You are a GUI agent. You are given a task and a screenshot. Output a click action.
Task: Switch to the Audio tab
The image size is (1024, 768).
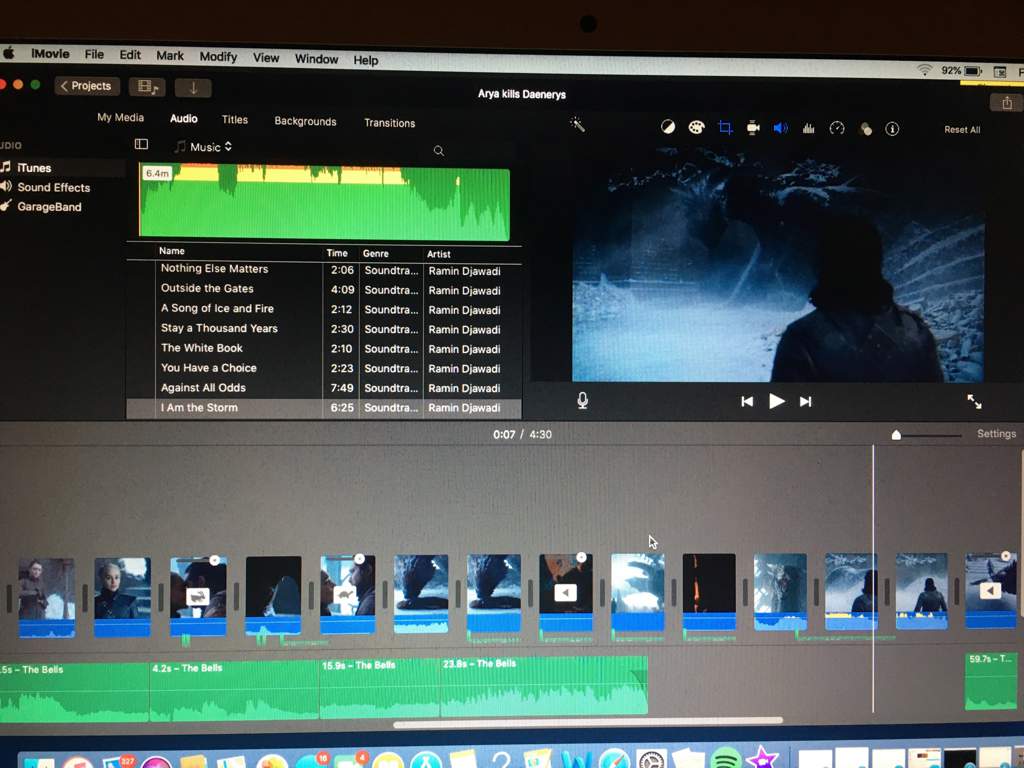pos(184,118)
